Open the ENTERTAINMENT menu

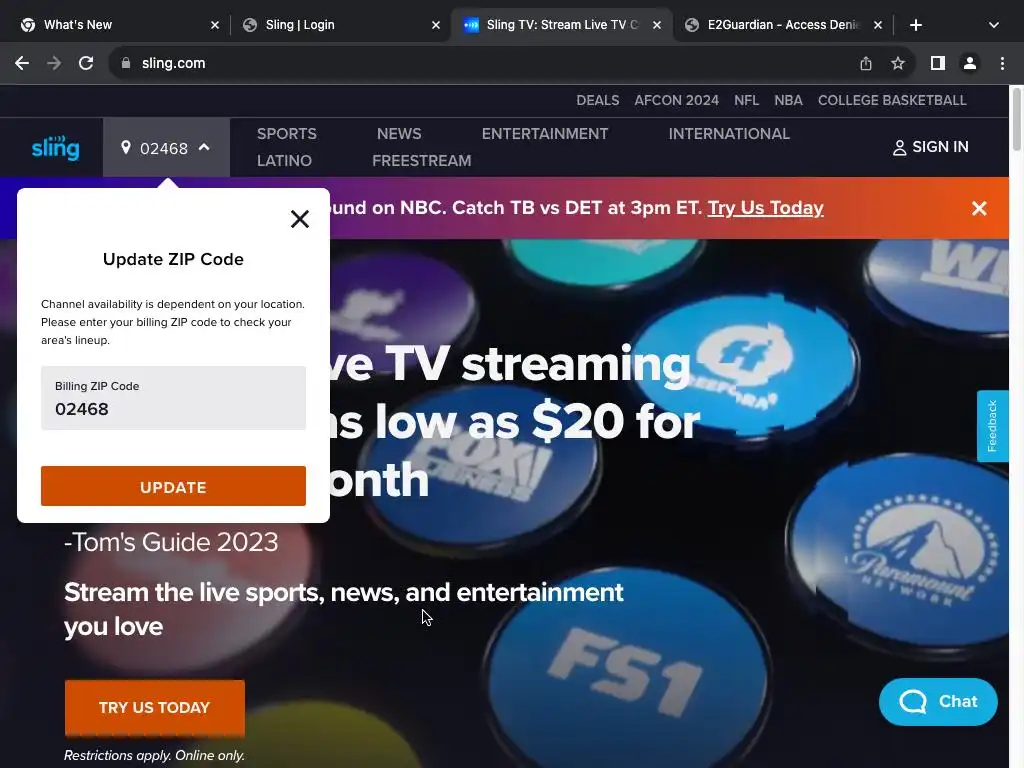[545, 134]
